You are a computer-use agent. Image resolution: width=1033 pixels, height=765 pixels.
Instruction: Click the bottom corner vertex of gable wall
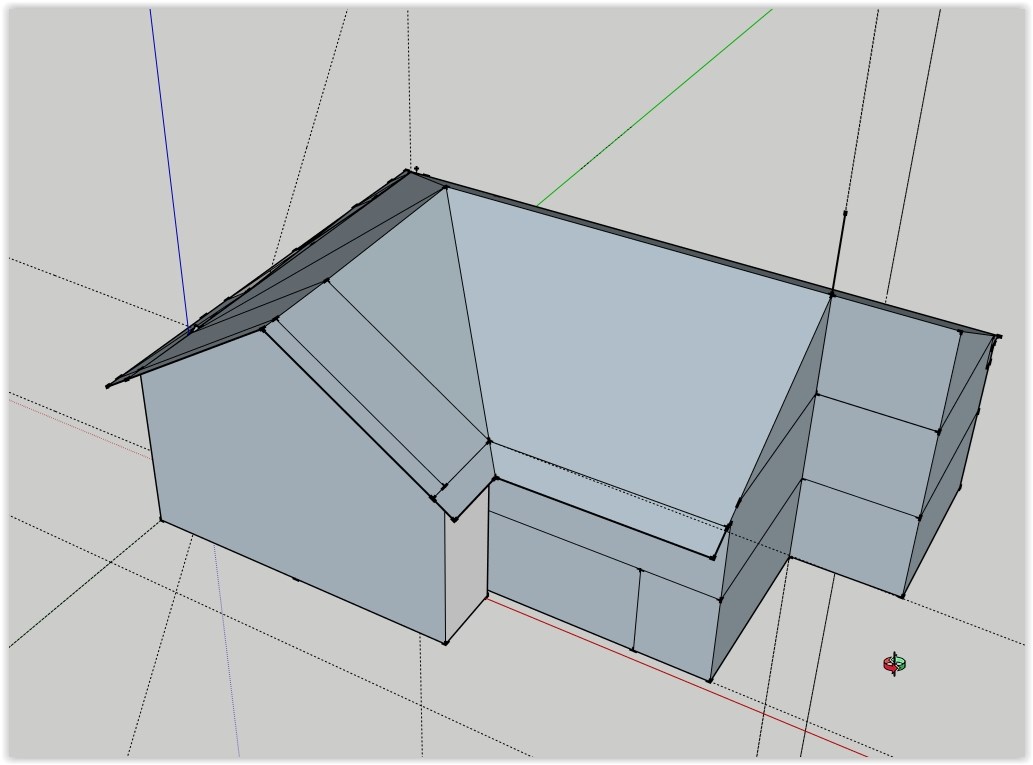coord(445,642)
